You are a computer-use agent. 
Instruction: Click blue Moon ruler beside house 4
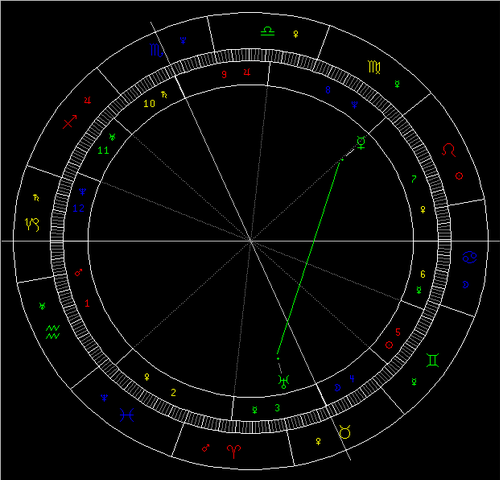coord(338,388)
